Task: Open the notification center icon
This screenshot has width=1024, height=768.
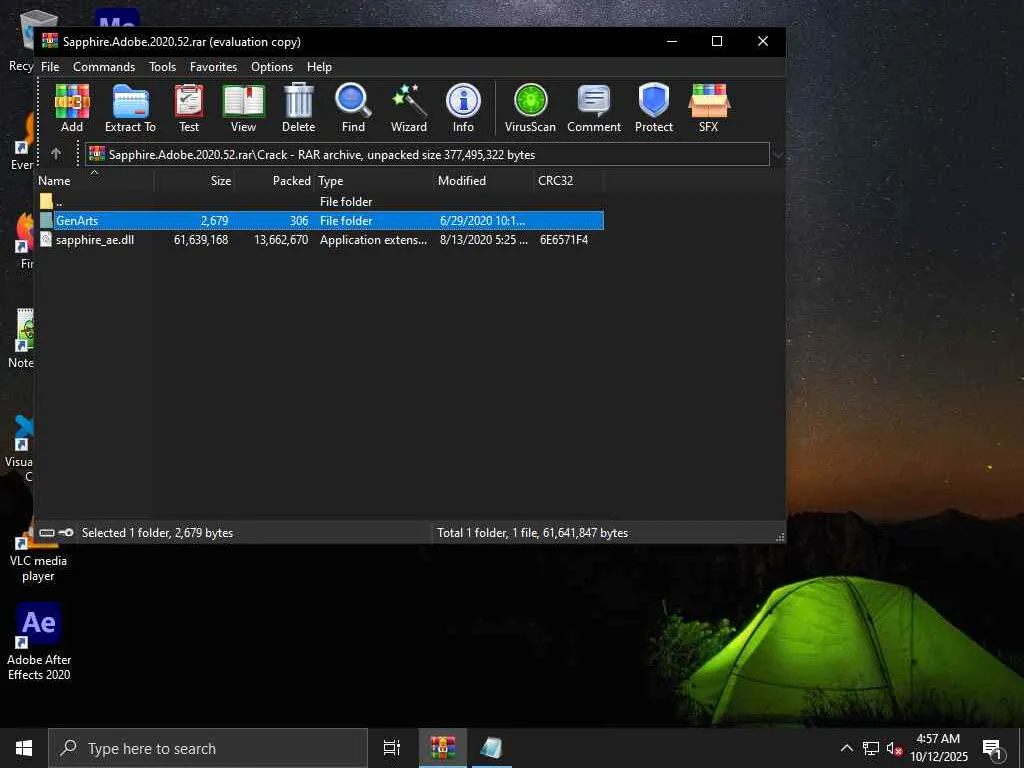Action: point(992,748)
